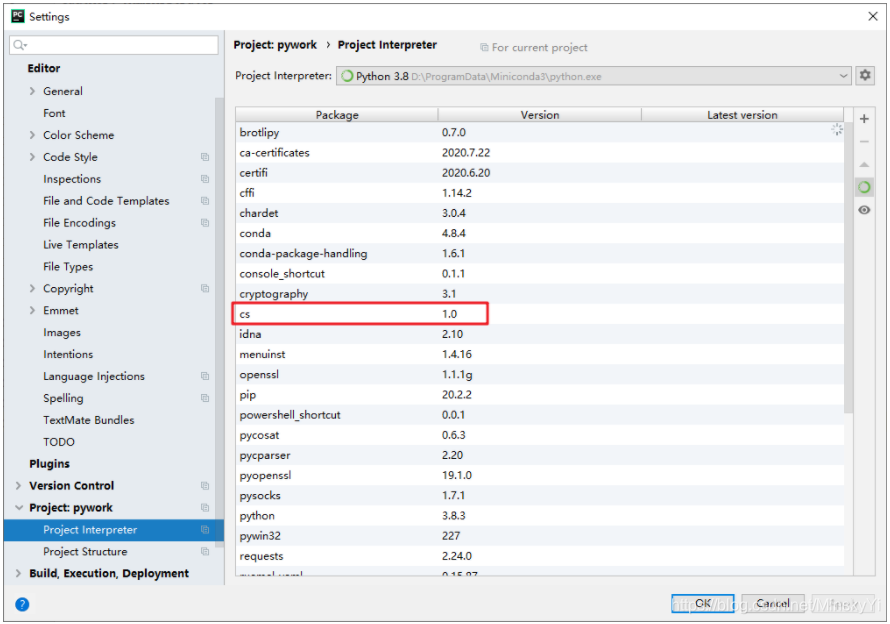The width and height of the screenshot is (890, 624).
Task: Select the requests package row
Action: click(540, 556)
